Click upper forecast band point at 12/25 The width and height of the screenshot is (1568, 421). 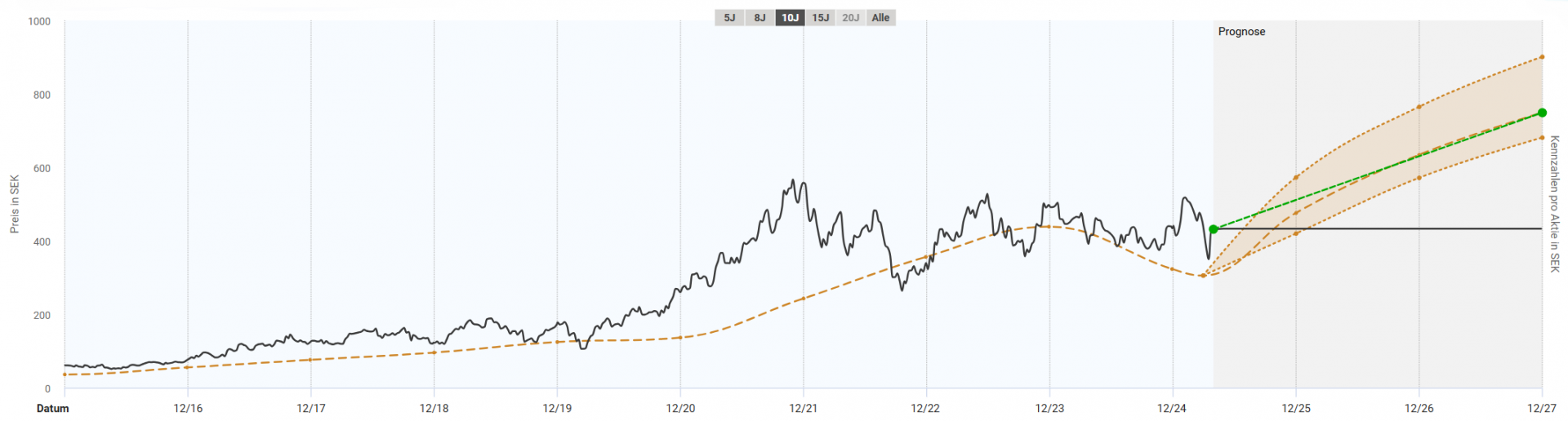pos(1296,177)
